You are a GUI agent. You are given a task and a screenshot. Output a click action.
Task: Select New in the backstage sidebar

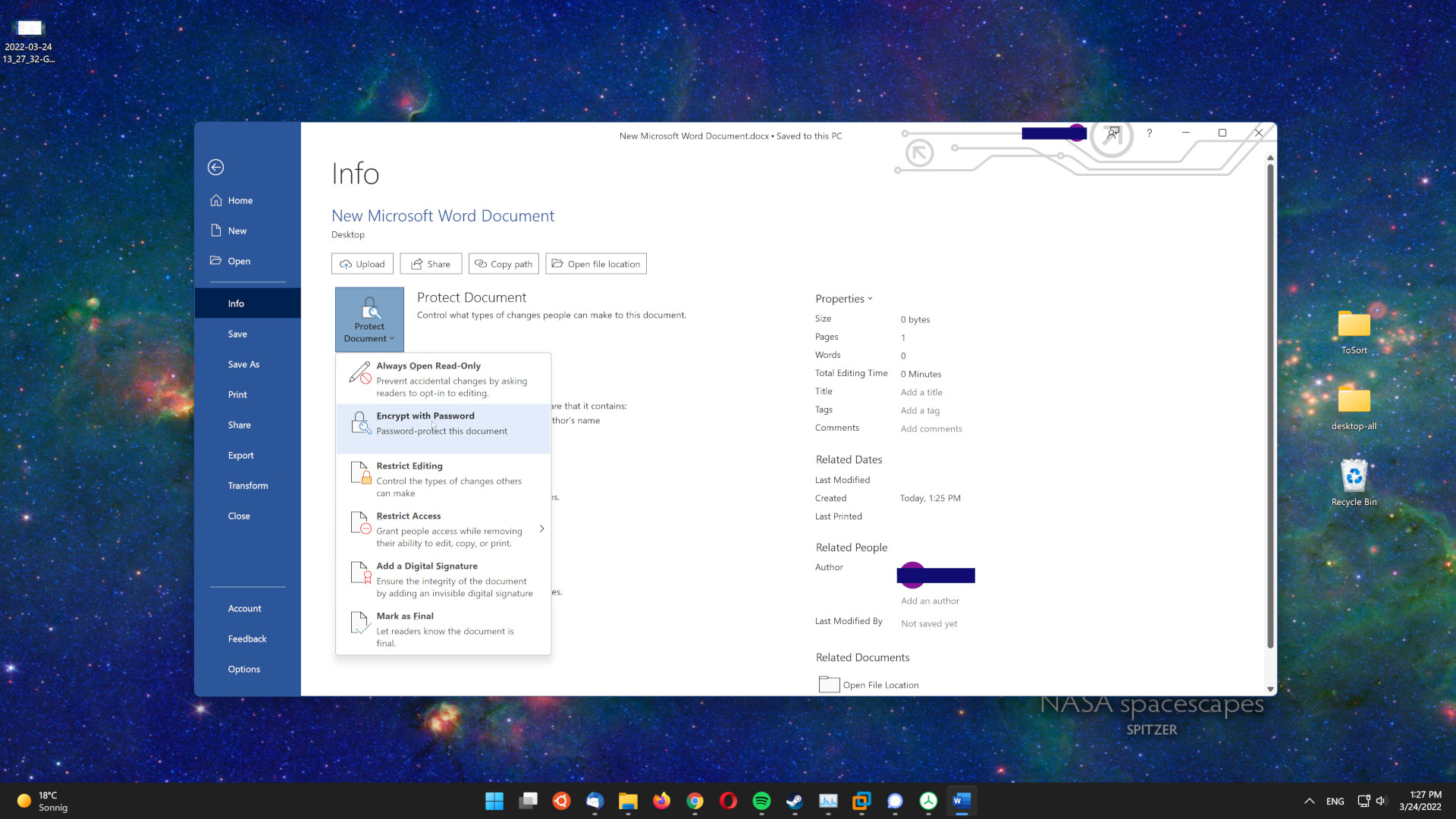point(247,231)
